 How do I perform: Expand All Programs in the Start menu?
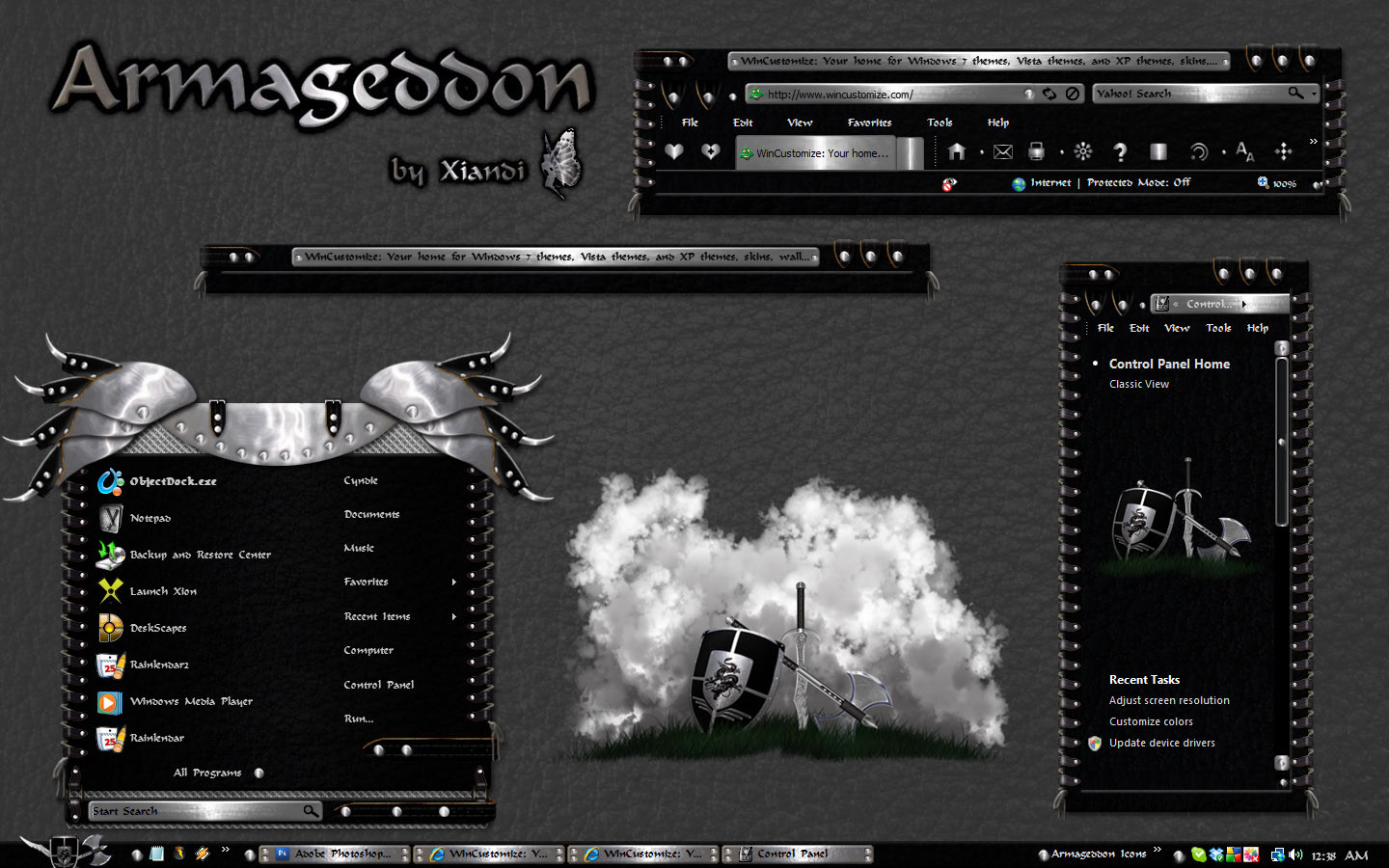[217, 773]
